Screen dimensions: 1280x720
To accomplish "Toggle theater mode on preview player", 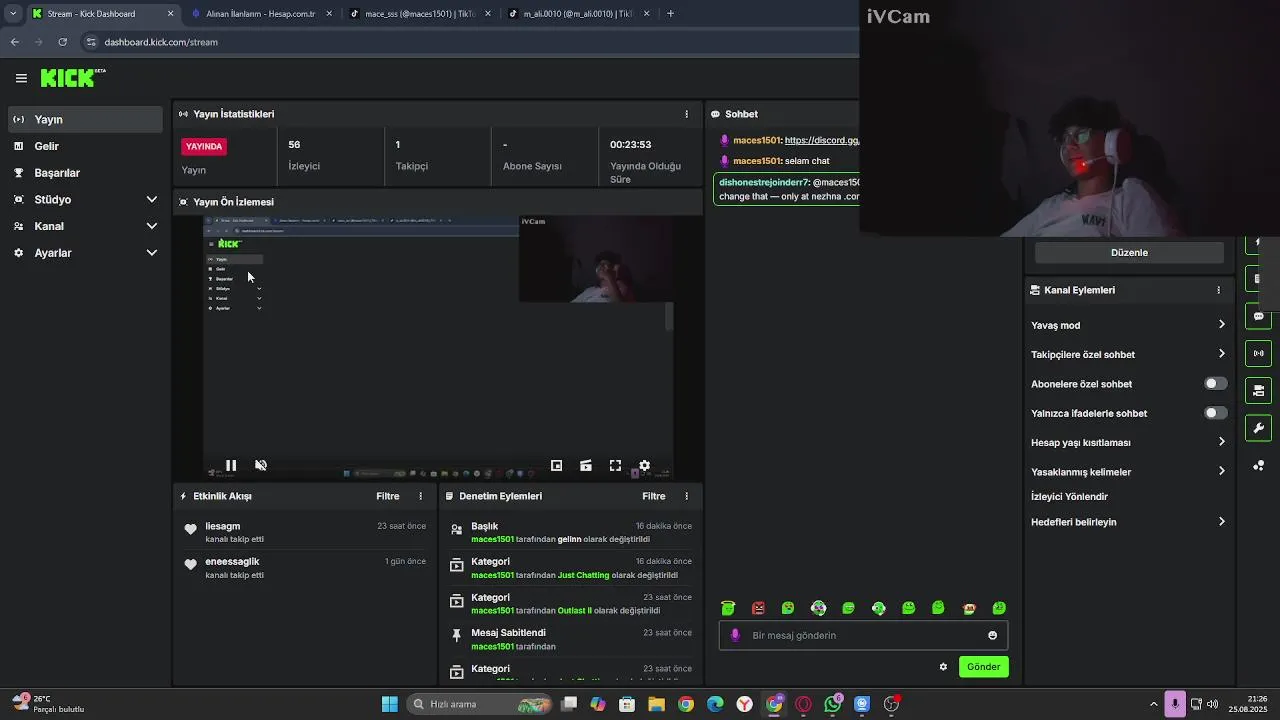I will 586,465.
